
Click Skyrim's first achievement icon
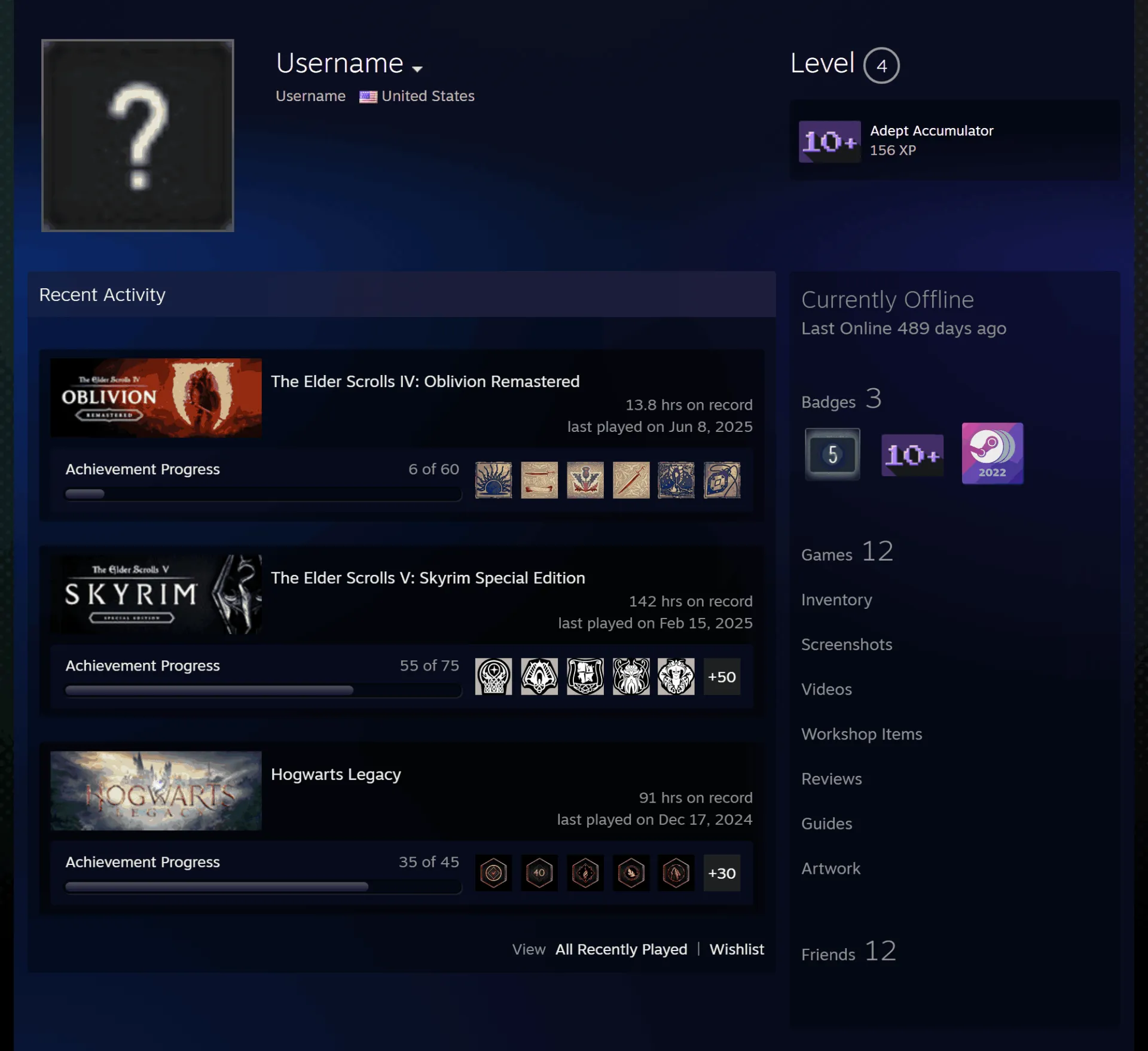coord(493,677)
